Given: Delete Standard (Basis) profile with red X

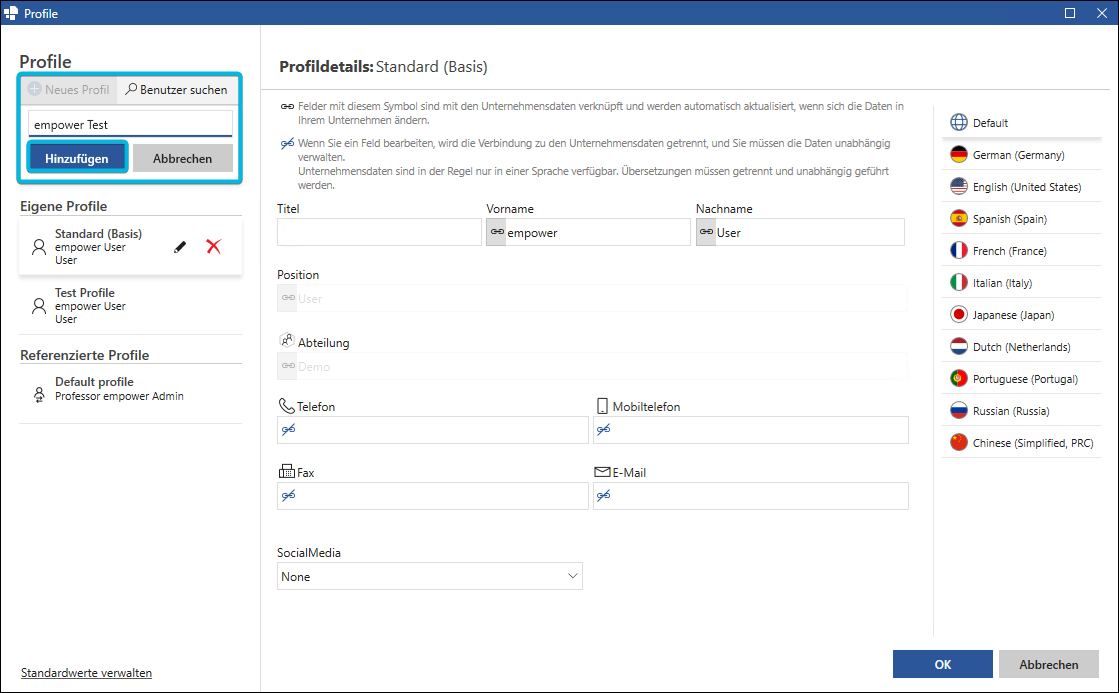Looking at the screenshot, I should point(213,247).
